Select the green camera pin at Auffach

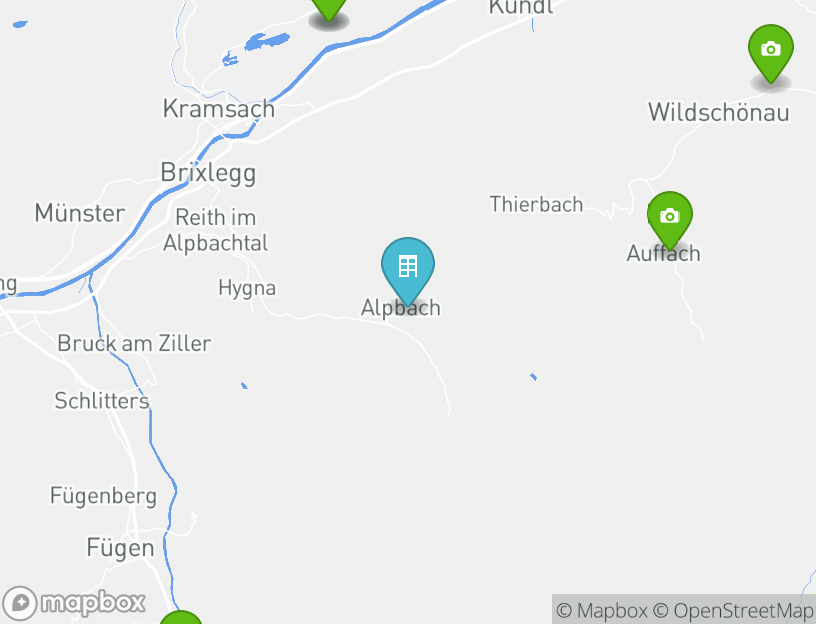tap(670, 220)
